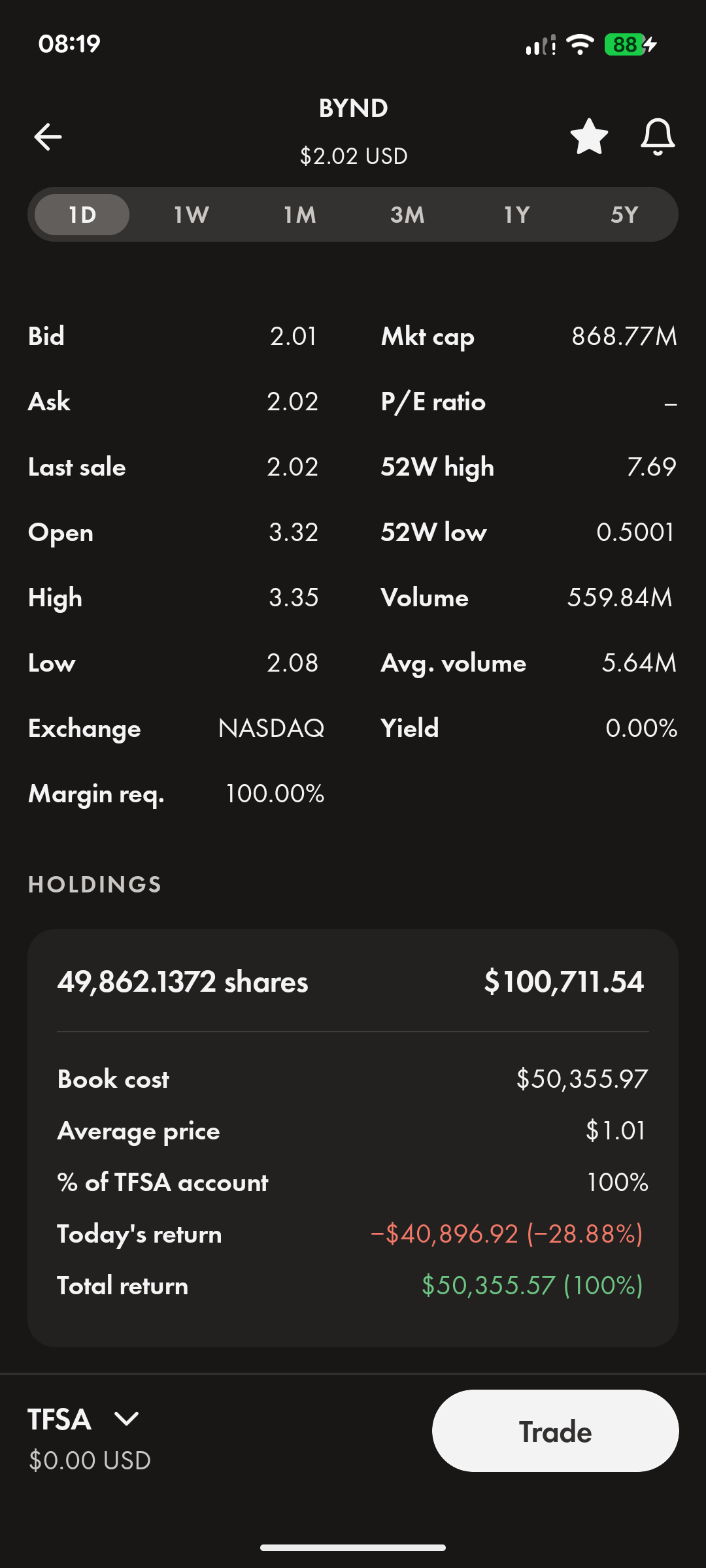This screenshot has height=1568, width=706.
Task: Tap the Wi-Fi status icon
Action: pos(580,44)
